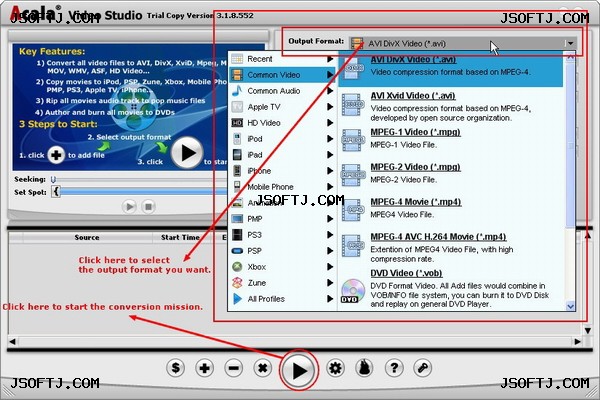Select Common Video category

282,75
